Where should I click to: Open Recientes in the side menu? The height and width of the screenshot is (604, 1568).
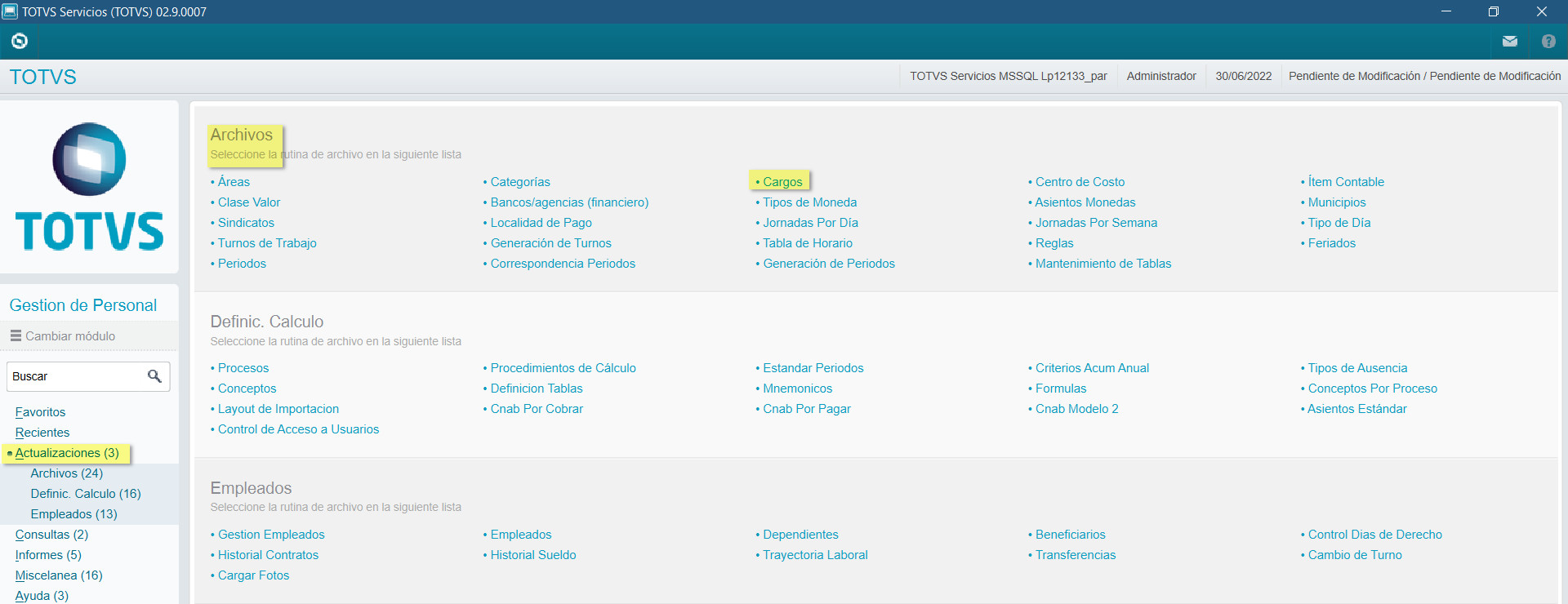[x=42, y=433]
